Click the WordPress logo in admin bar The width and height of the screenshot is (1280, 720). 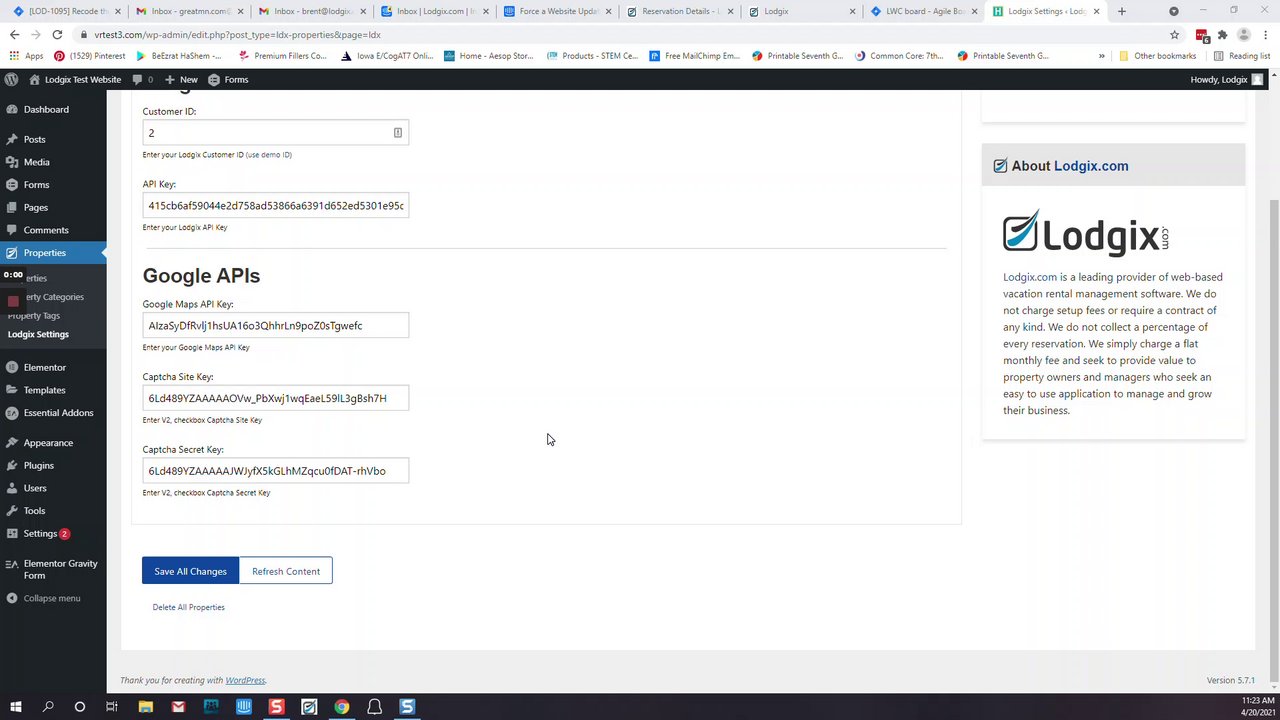click(11, 79)
